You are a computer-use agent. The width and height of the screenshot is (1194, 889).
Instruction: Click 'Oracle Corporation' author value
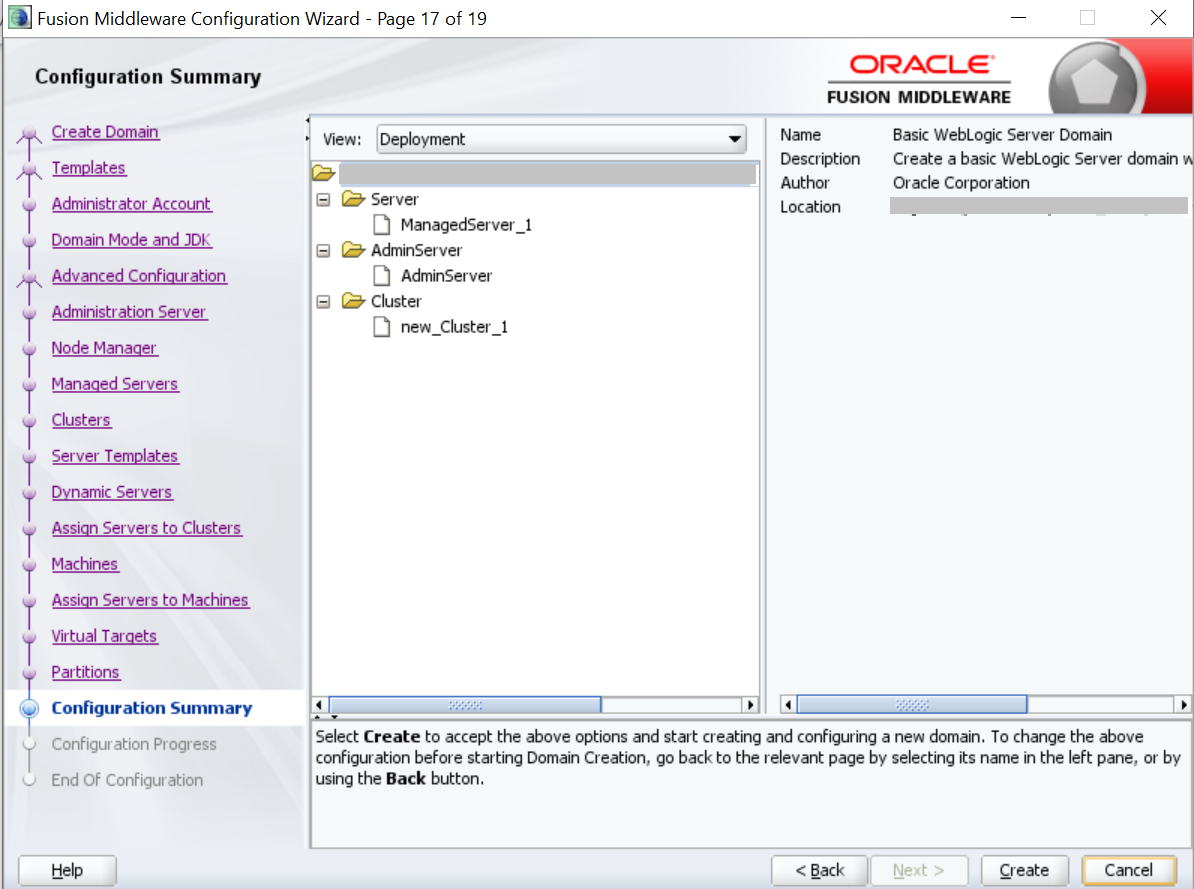point(961,183)
